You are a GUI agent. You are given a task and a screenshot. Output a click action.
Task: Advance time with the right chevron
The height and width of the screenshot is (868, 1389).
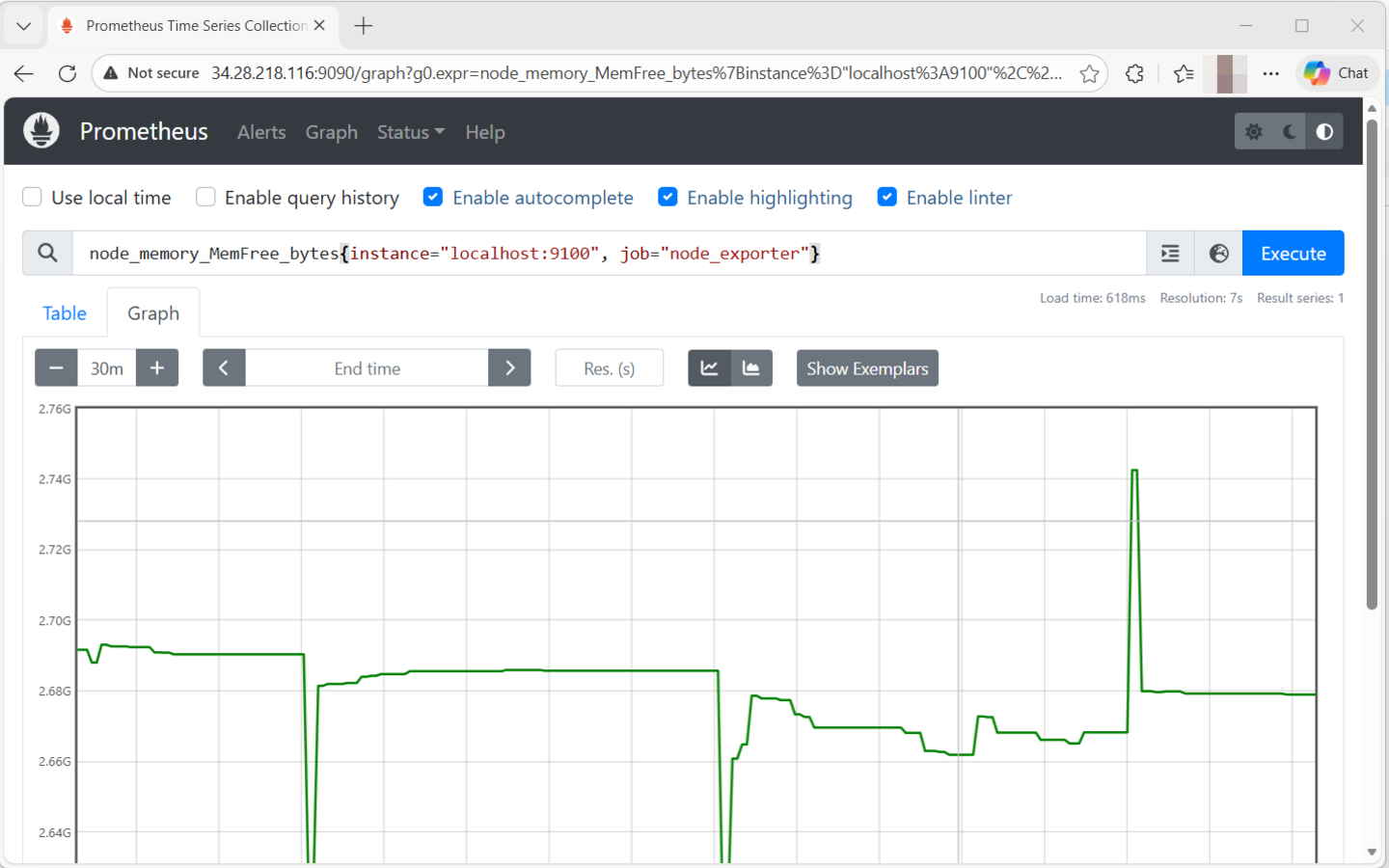pos(509,367)
